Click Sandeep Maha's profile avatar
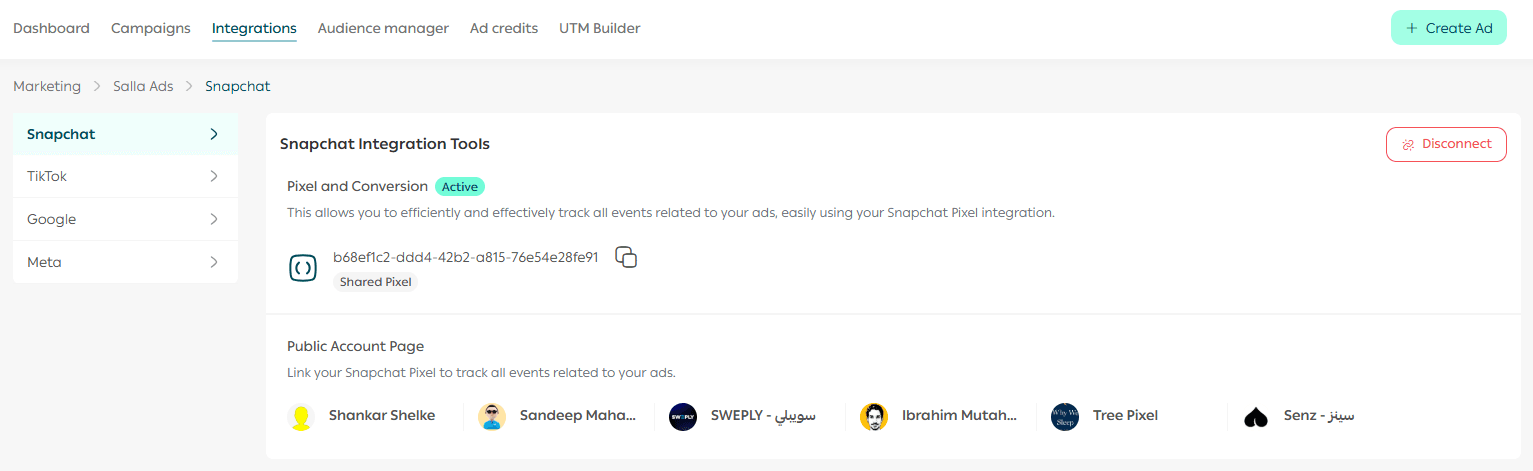 [492, 416]
